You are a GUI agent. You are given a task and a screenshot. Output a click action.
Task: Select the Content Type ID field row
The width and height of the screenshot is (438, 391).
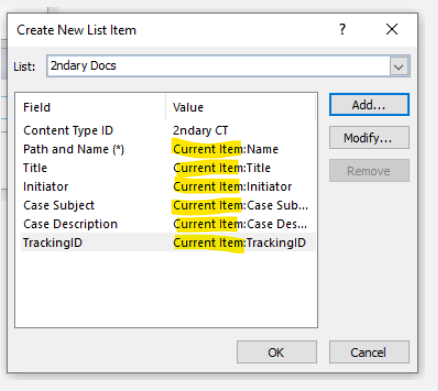pyautogui.click(x=168, y=130)
